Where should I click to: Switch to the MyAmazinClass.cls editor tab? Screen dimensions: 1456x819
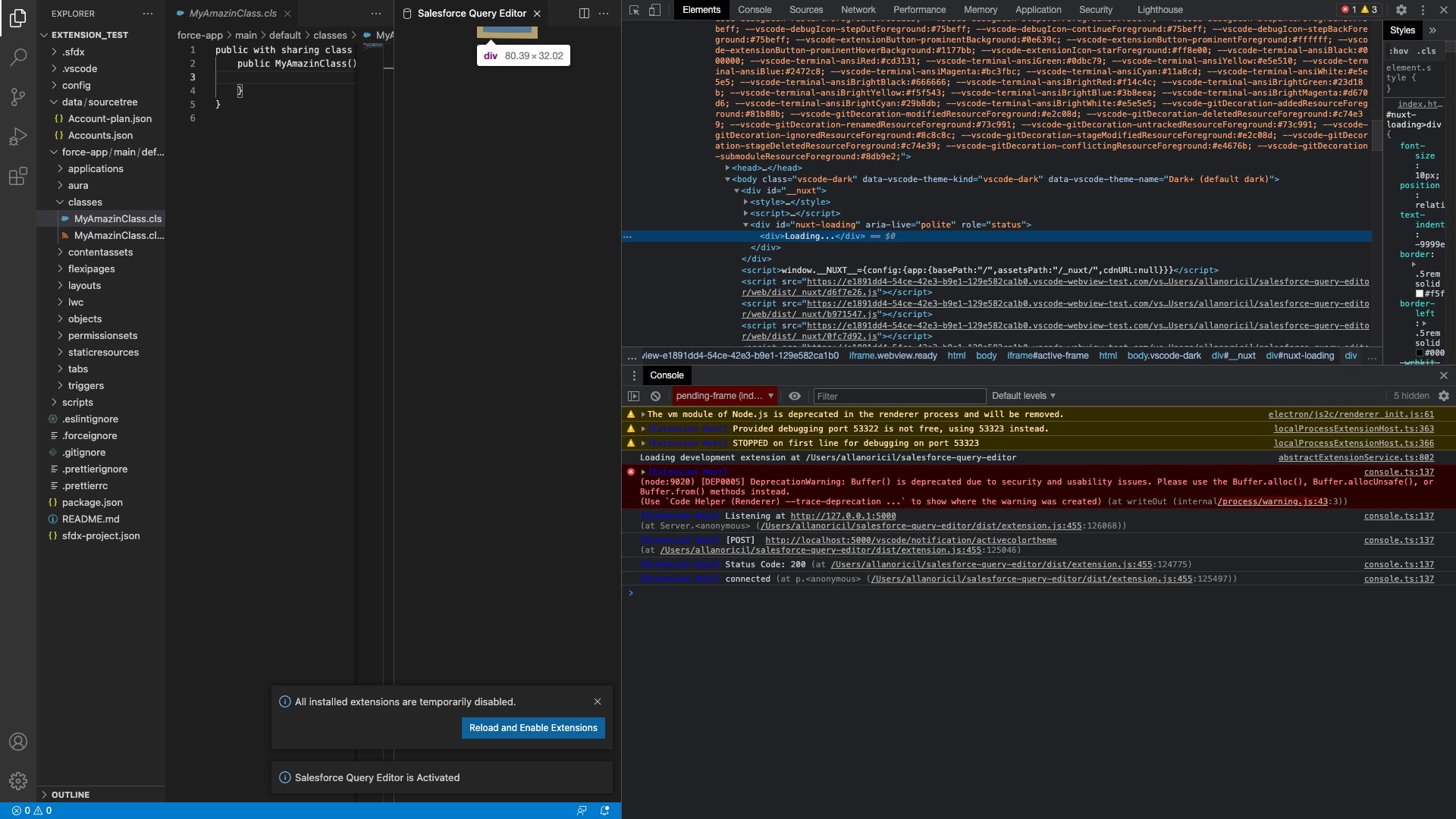click(x=230, y=13)
